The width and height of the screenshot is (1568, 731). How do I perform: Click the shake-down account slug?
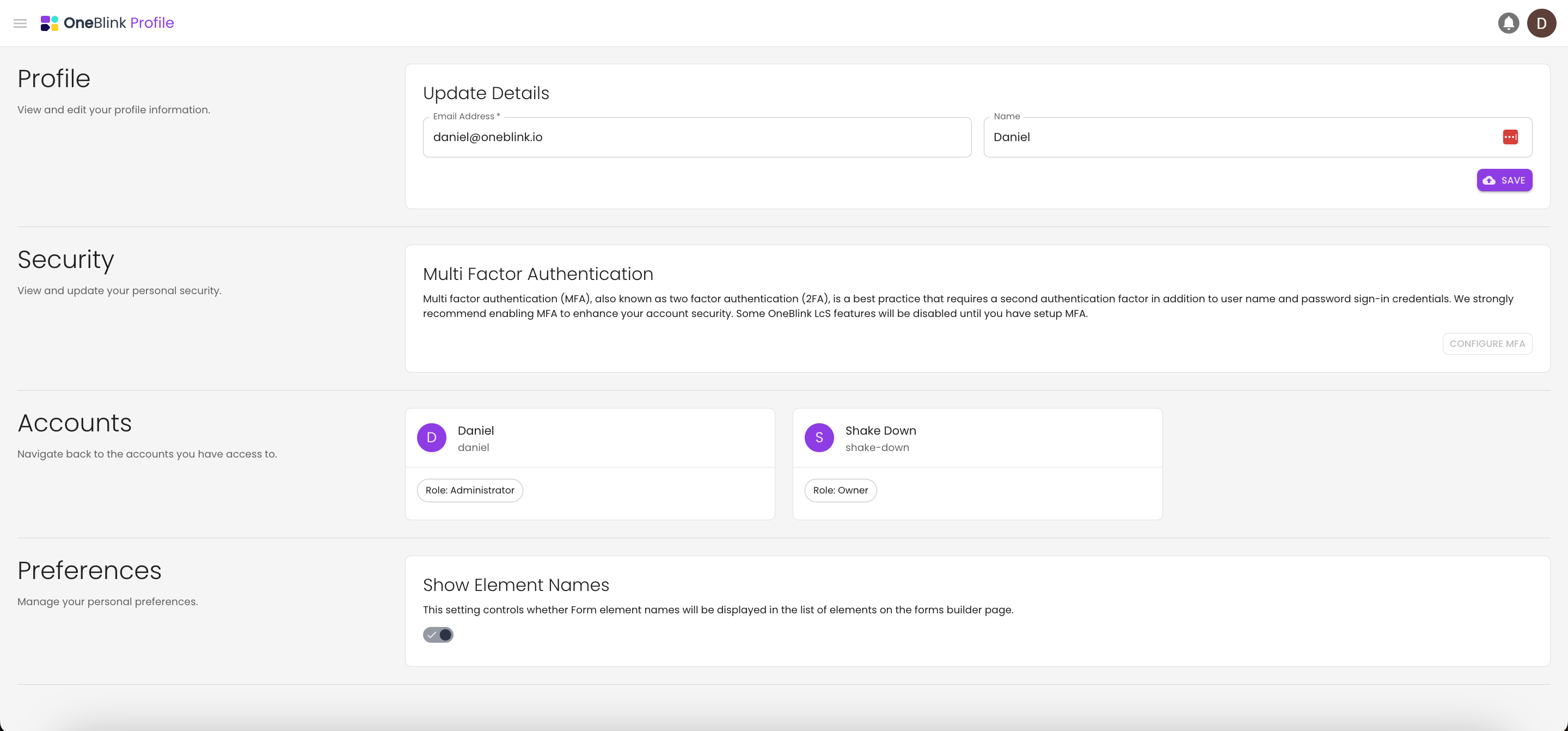[x=877, y=448]
